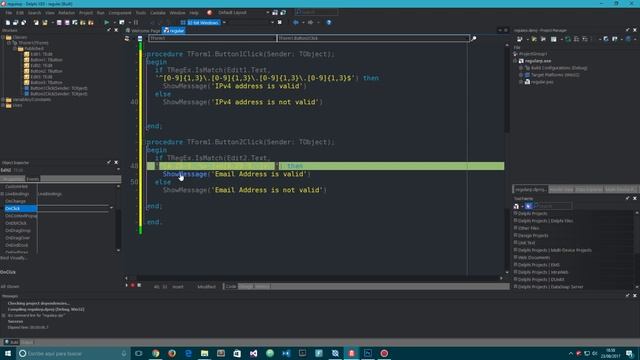Image resolution: width=640 pixels, height=360 pixels.
Task: Switch to Code view tab at bottom
Action: tap(231, 287)
